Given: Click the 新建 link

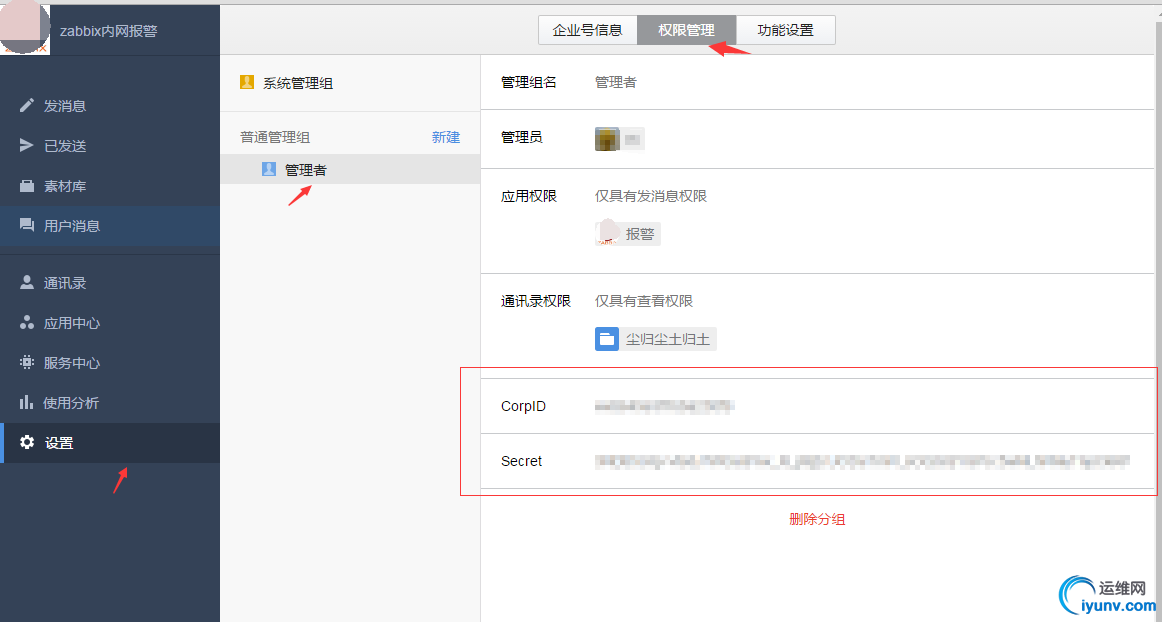Looking at the screenshot, I should click(446, 137).
